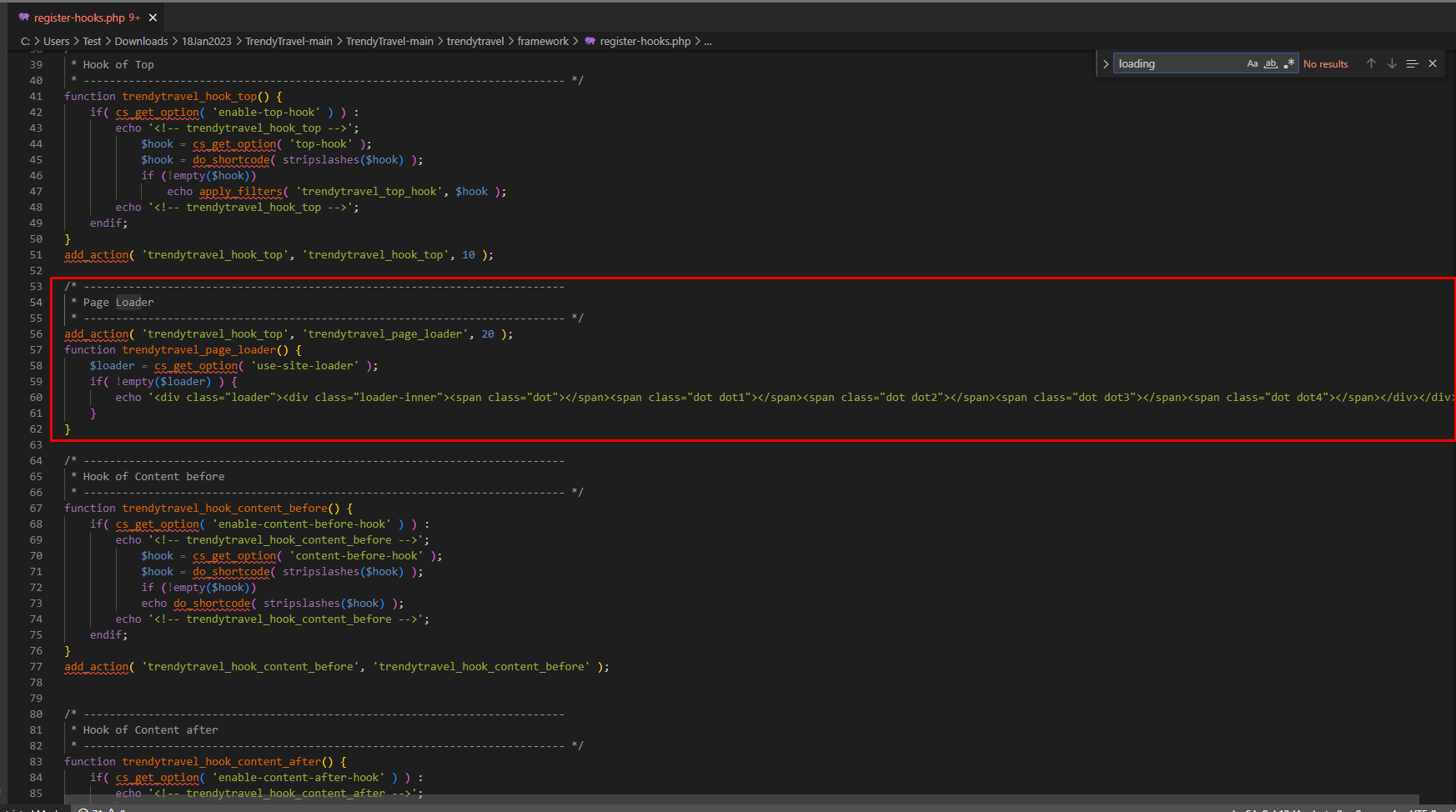Click 'add_action' on line 77
This screenshot has width=1456, height=812.
click(x=96, y=666)
